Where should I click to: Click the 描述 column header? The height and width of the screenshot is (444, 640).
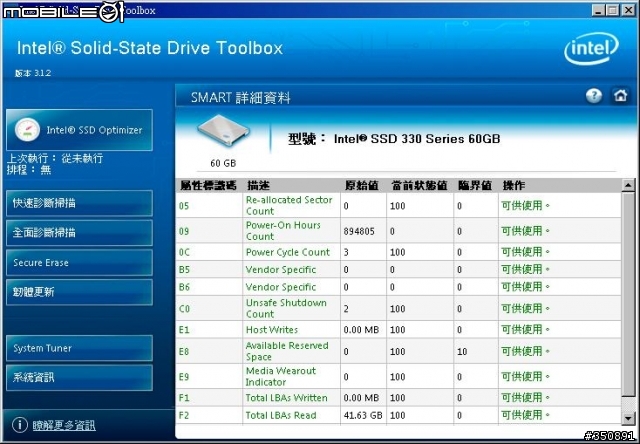[x=258, y=186]
